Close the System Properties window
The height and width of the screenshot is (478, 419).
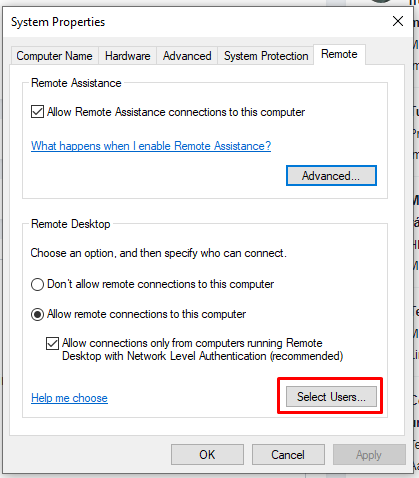coord(398,21)
